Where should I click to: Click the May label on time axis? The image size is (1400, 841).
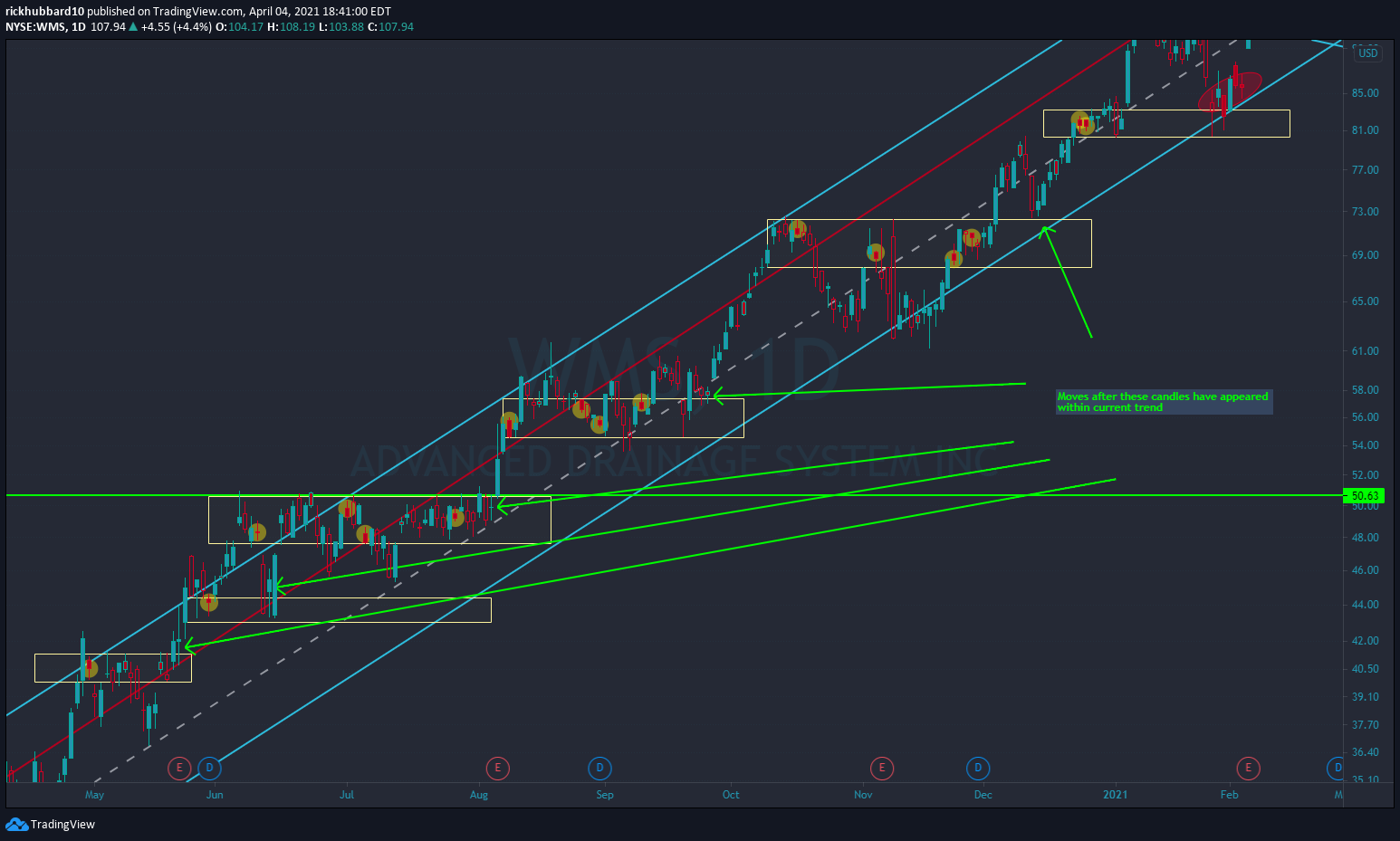(94, 795)
